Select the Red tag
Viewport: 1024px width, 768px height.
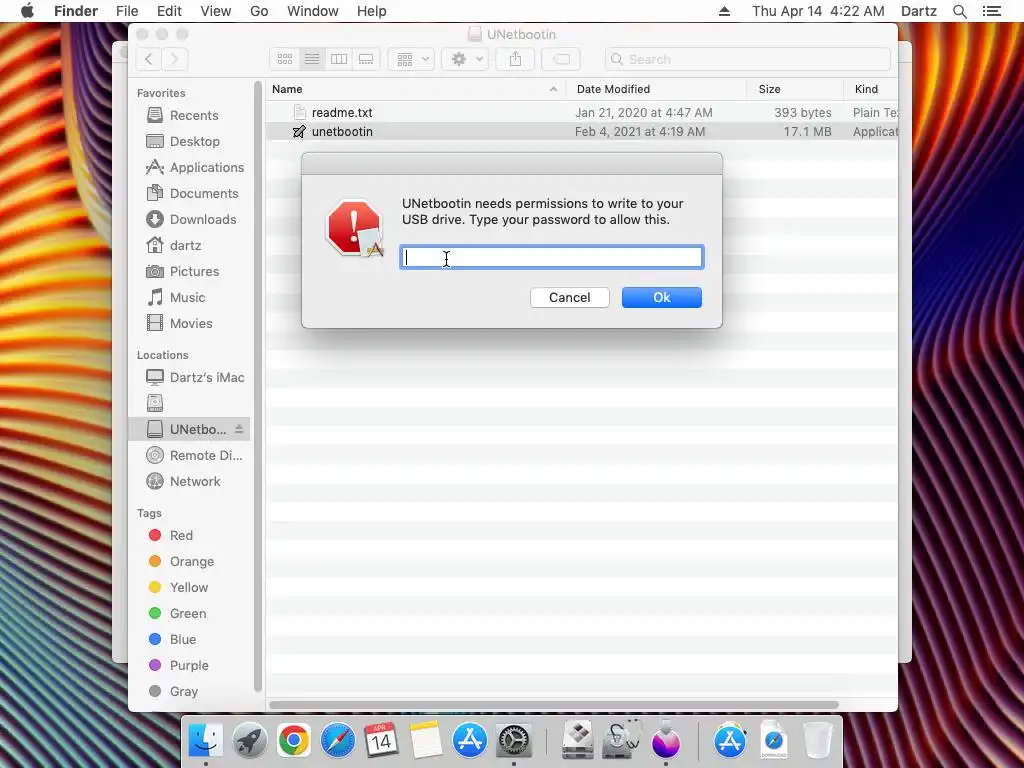[170, 536]
